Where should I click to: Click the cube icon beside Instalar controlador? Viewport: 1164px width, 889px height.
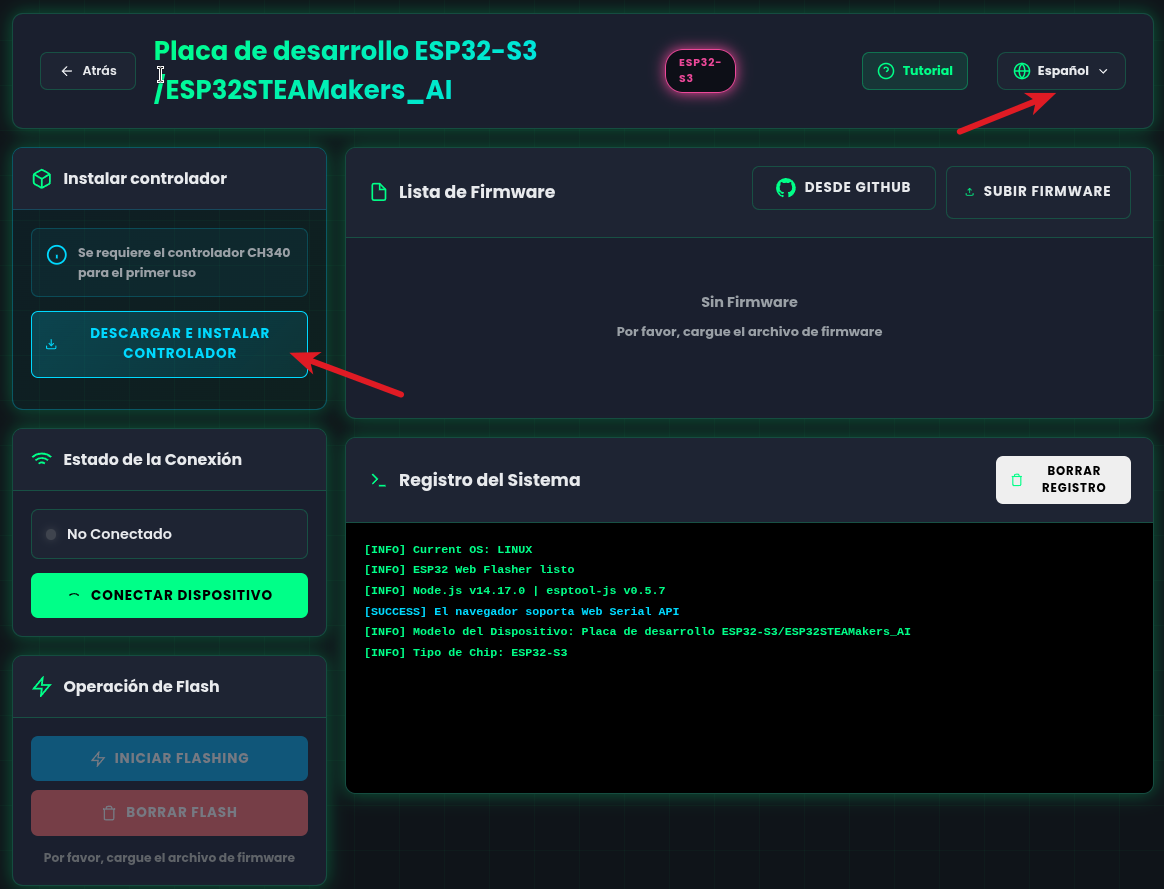41,179
